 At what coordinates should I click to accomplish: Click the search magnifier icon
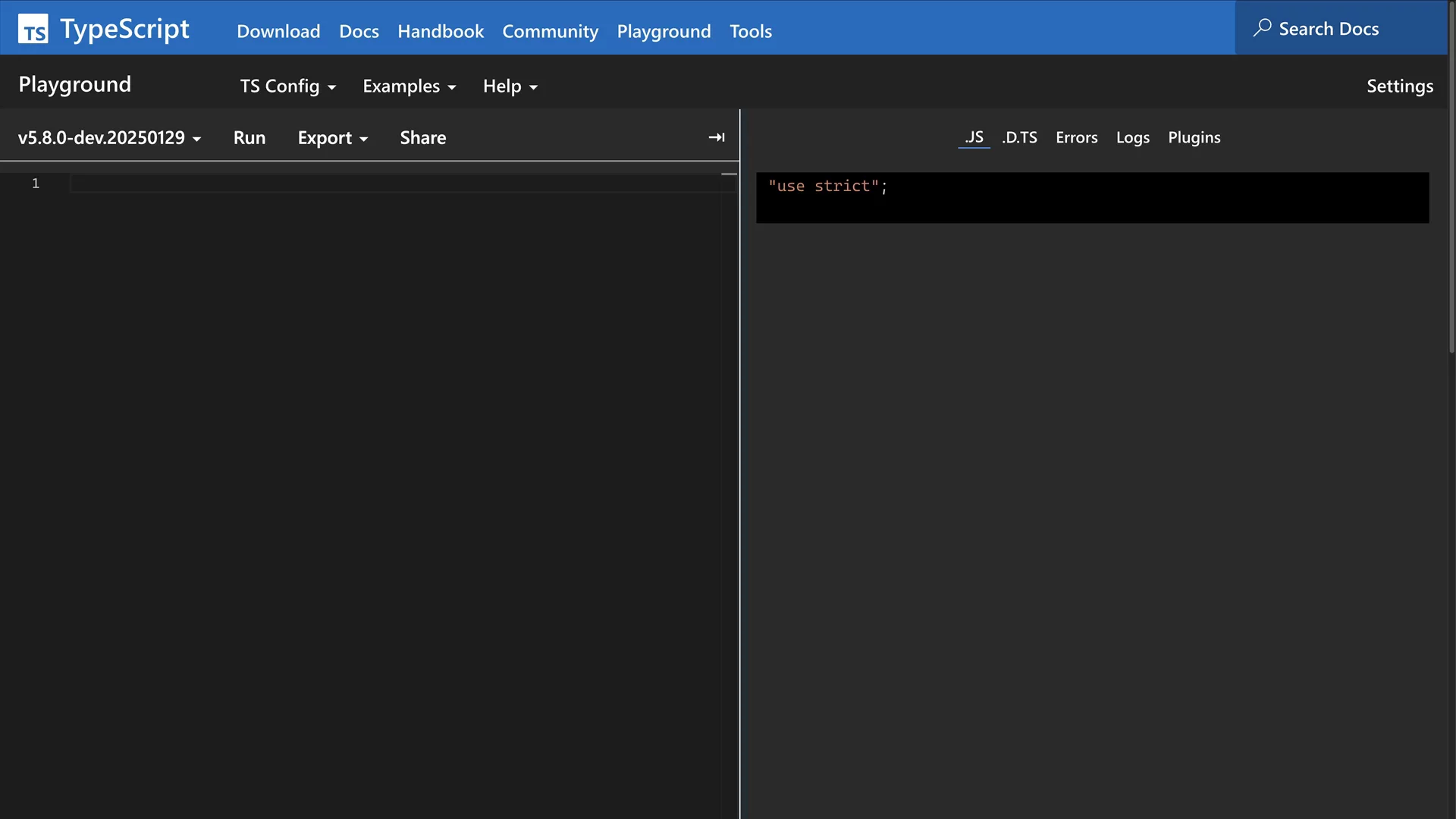pyautogui.click(x=1262, y=28)
